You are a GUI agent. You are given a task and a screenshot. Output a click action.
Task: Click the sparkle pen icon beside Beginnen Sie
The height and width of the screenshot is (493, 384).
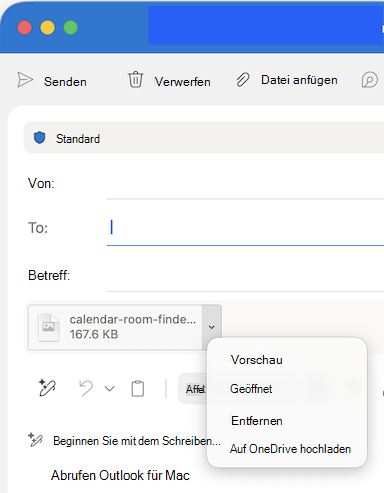tap(35, 440)
